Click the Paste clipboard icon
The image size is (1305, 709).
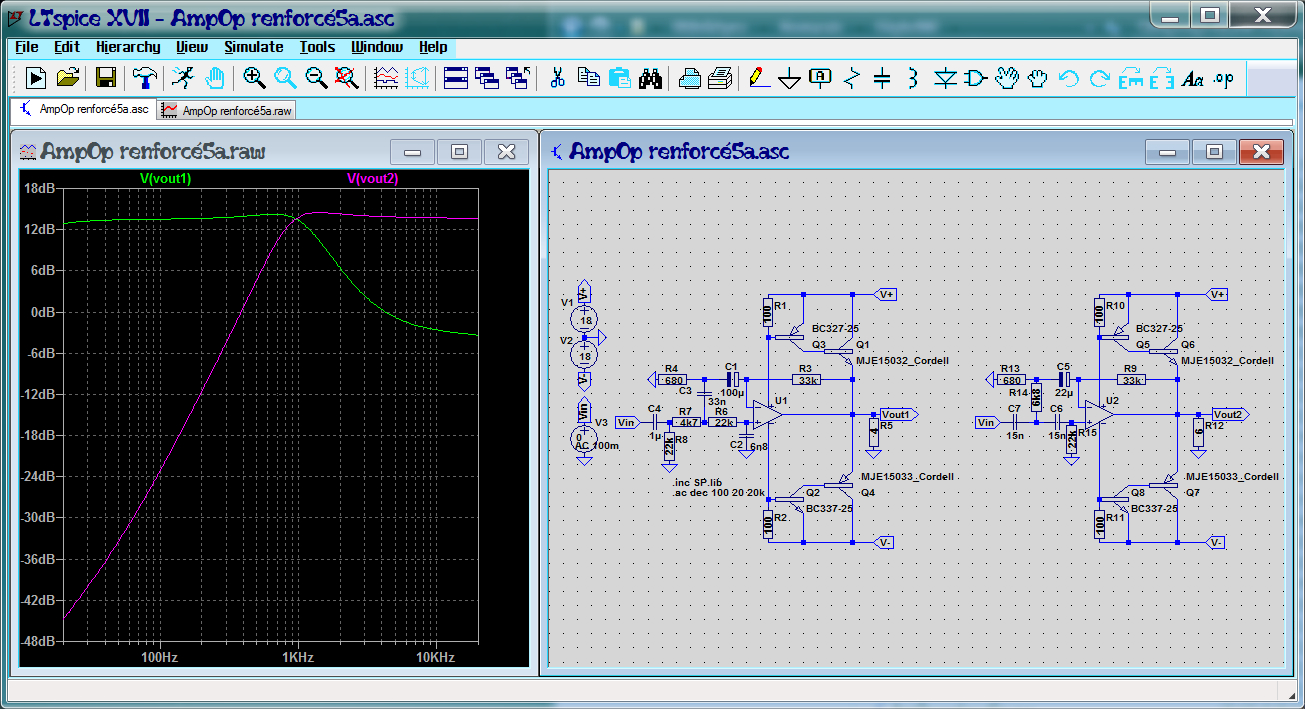(x=620, y=78)
